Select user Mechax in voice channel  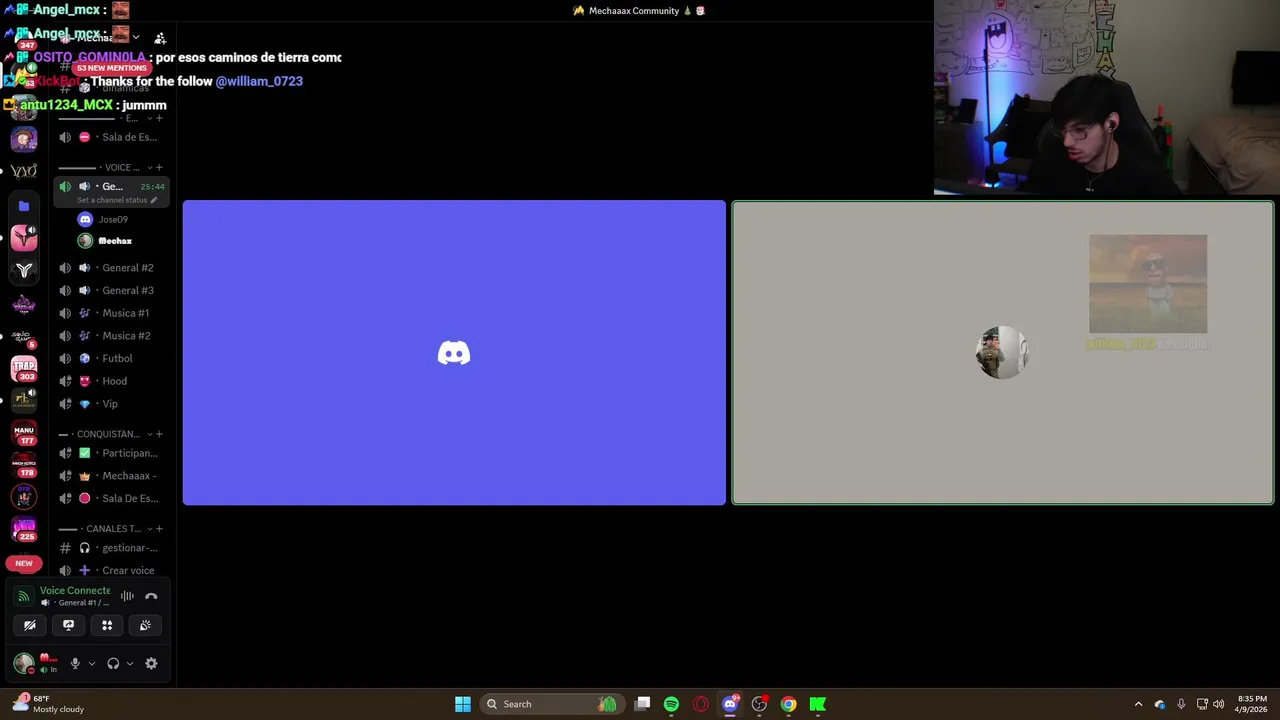[x=113, y=241]
